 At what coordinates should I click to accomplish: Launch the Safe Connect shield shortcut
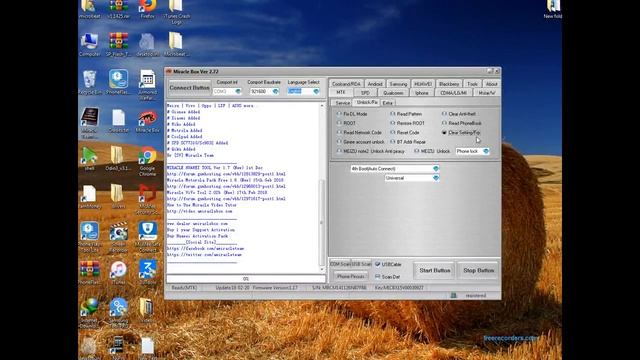[147, 237]
